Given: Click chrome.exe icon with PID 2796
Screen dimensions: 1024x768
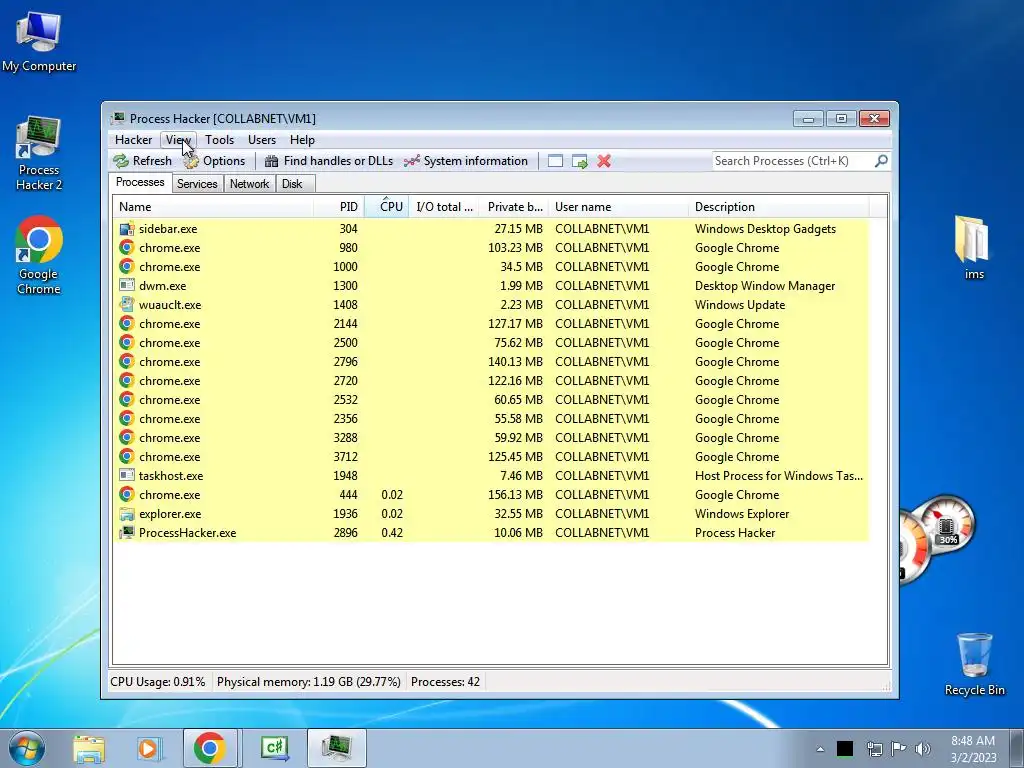Looking at the screenshot, I should [x=127, y=361].
